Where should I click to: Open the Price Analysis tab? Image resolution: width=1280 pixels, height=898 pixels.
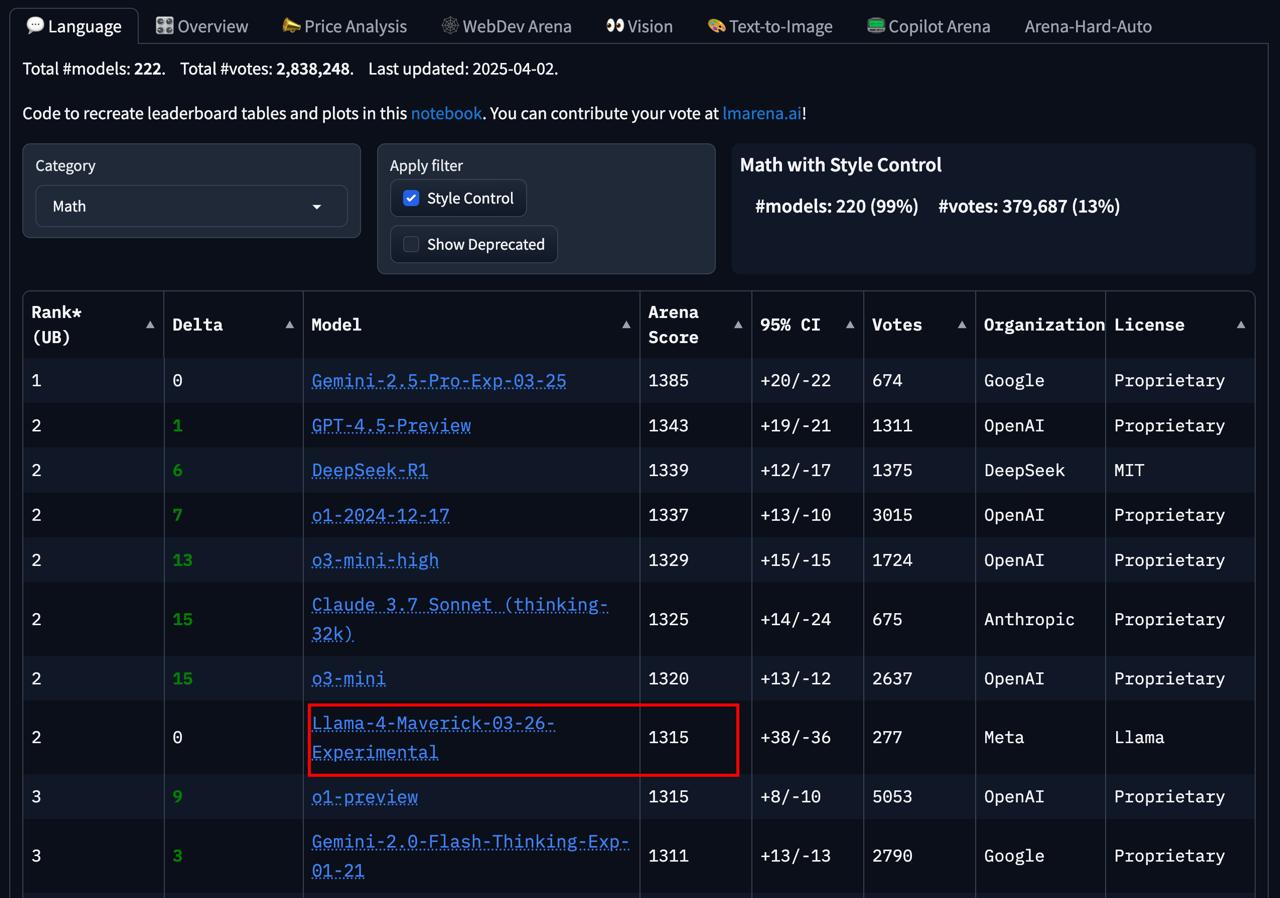click(344, 26)
